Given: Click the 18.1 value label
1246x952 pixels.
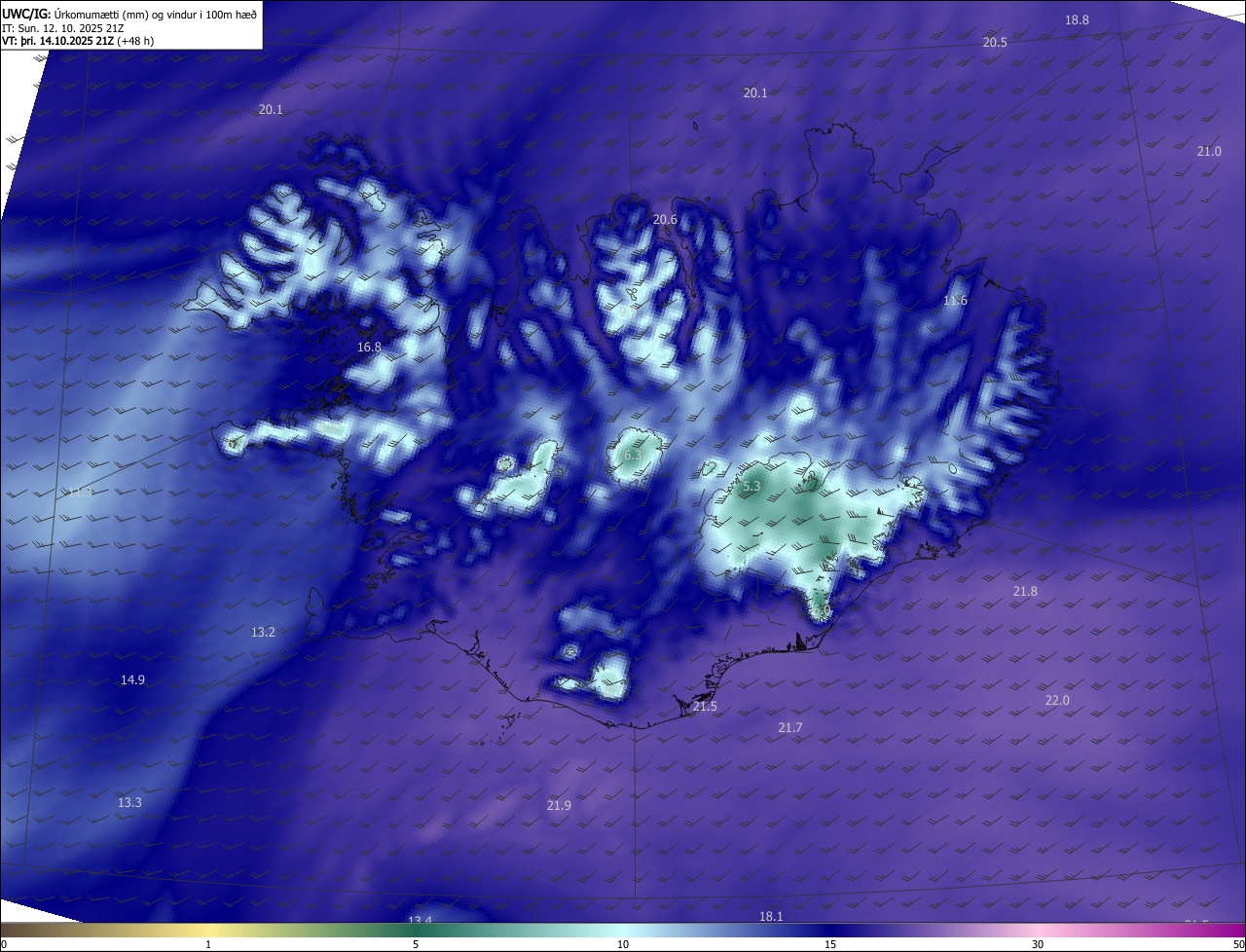Looking at the screenshot, I should (x=771, y=917).
